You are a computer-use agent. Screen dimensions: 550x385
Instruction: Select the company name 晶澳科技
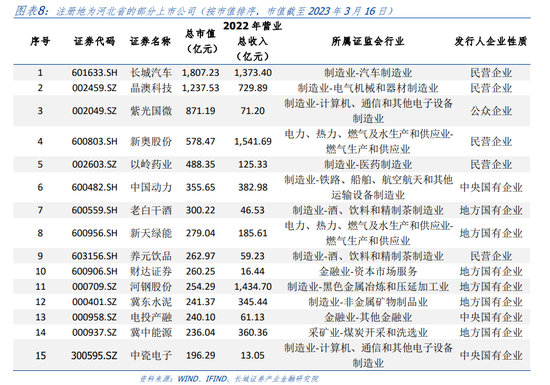pos(151,88)
